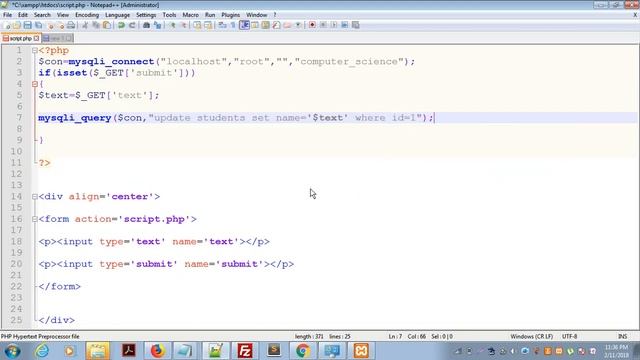Open the Edit menu

23,15
